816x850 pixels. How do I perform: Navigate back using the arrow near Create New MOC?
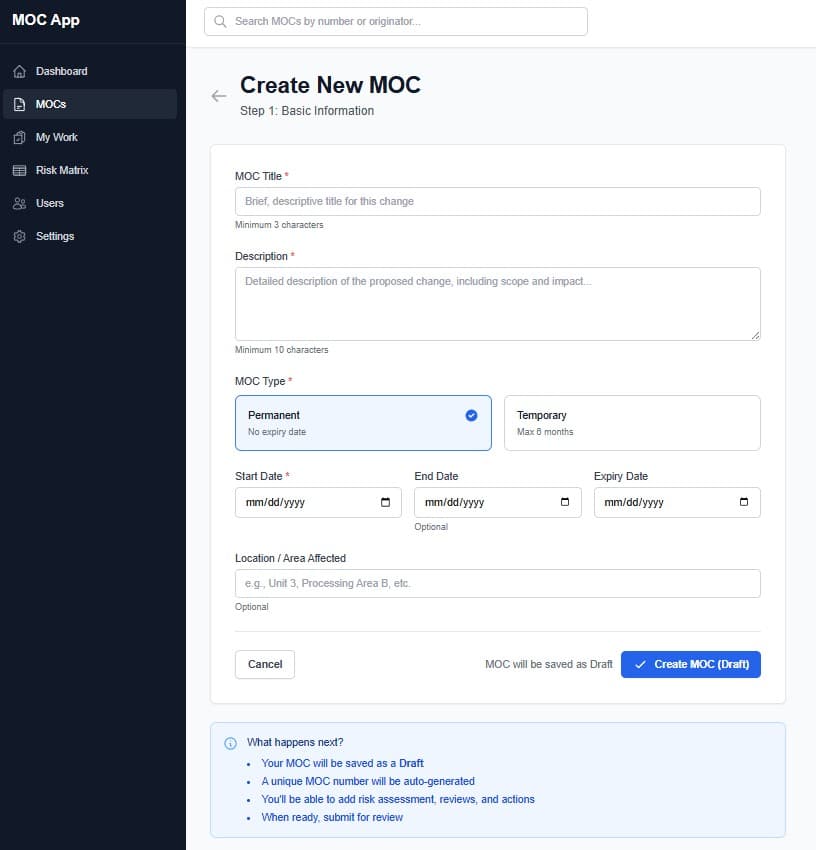click(219, 96)
